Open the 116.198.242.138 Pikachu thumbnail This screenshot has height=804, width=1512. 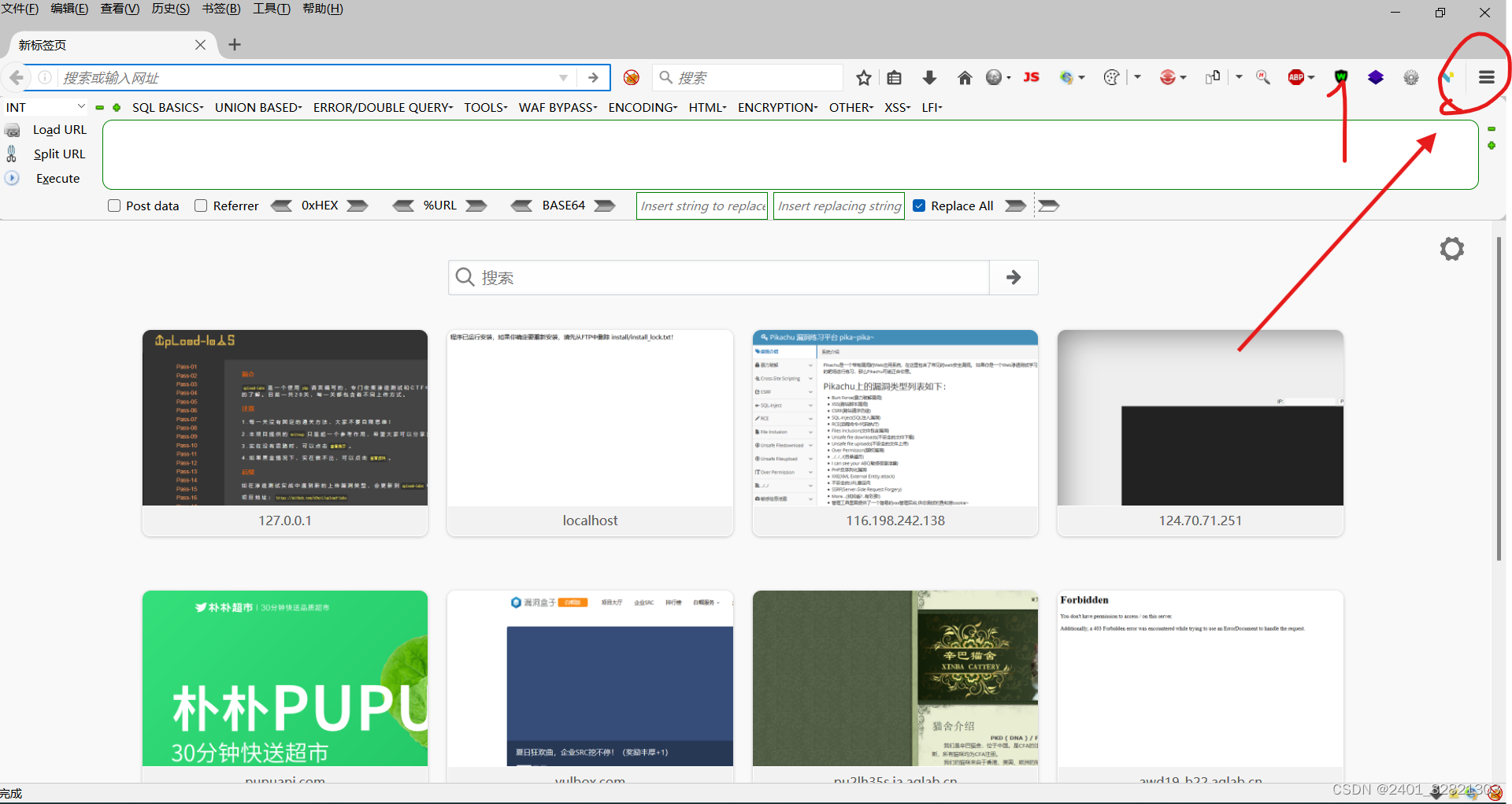coord(895,433)
